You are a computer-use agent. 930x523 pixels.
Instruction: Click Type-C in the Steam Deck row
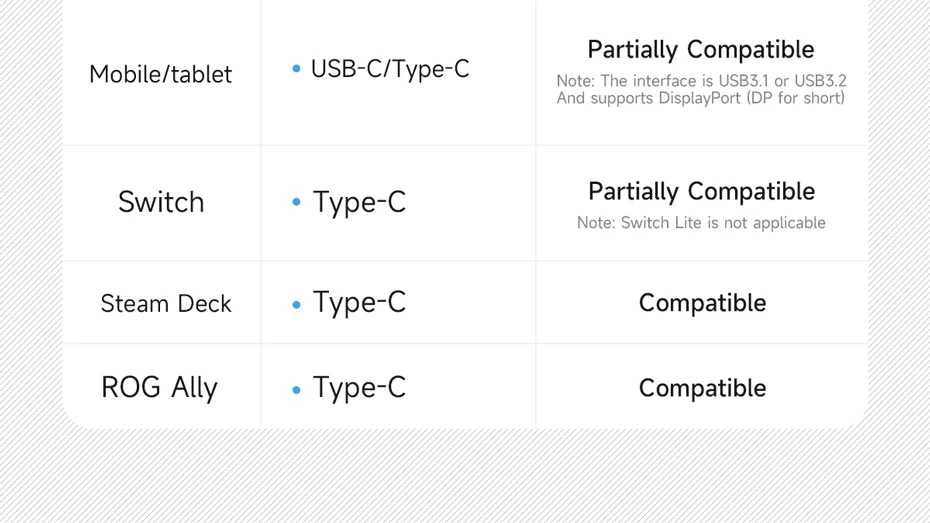click(359, 302)
